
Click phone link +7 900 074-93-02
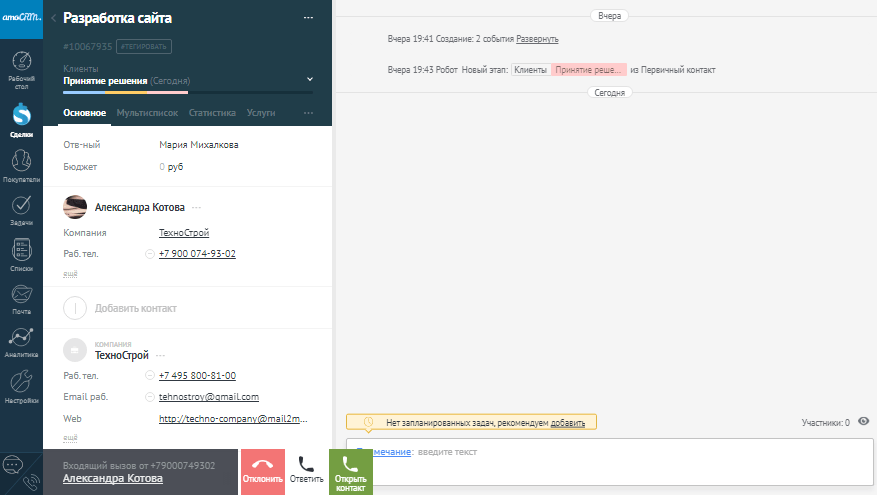click(197, 254)
